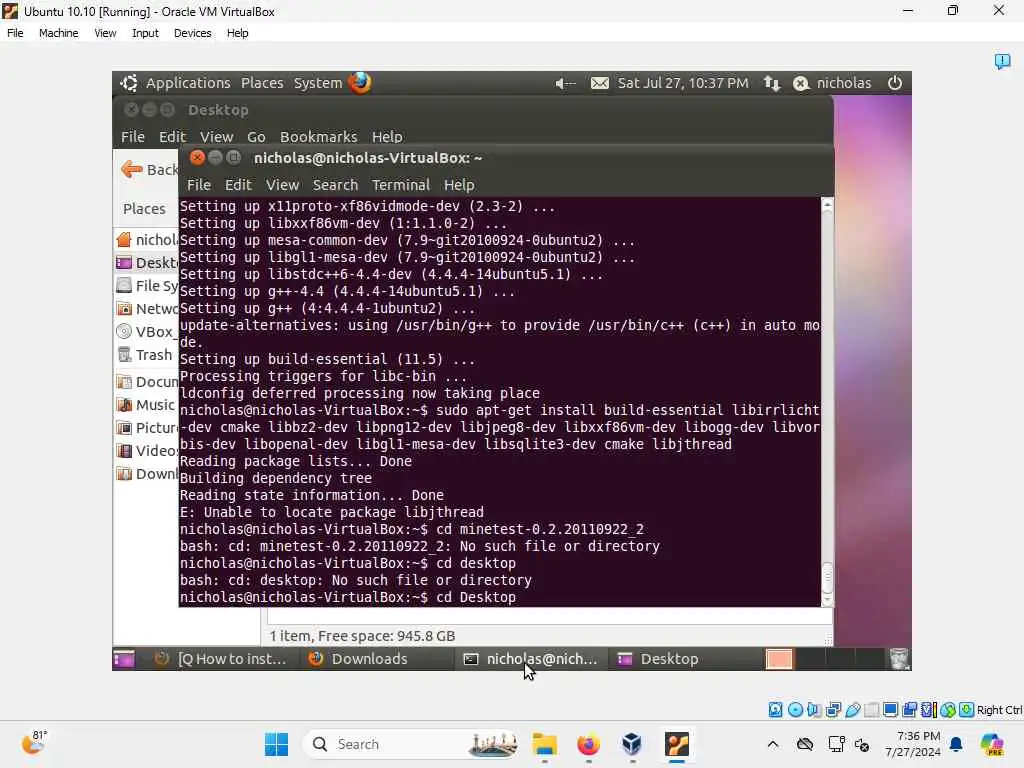1024x768 pixels.
Task: Open VirtualBox Machine menu
Action: tap(58, 33)
